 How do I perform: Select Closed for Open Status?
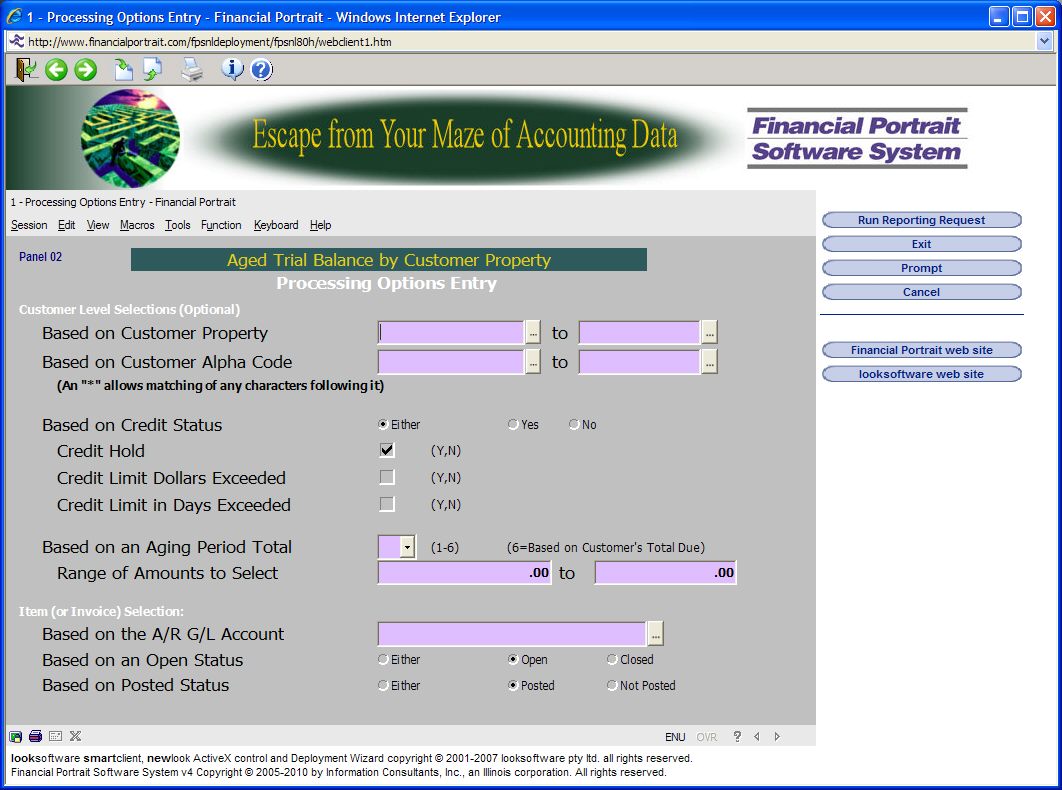612,660
